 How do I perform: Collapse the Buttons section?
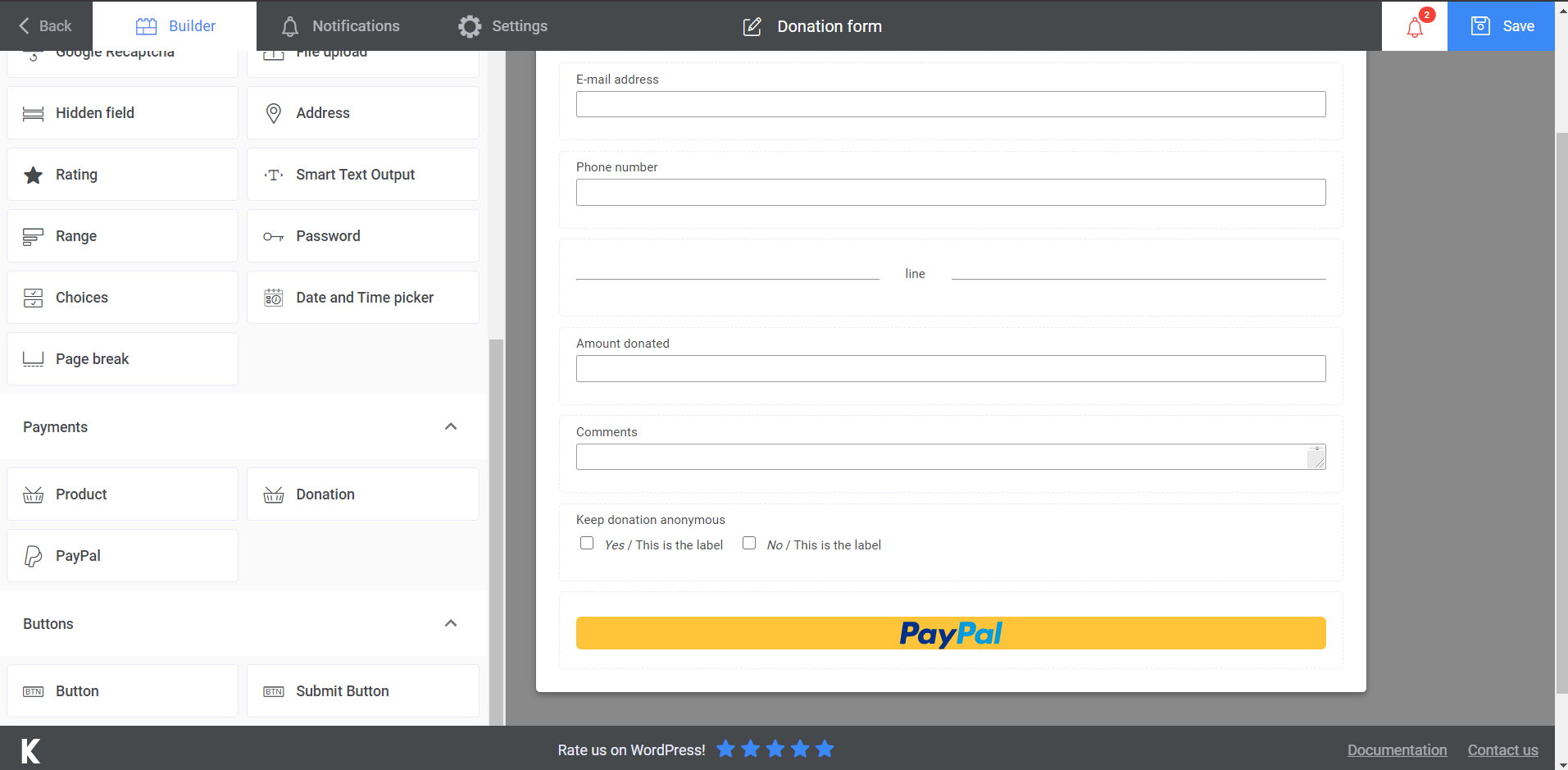click(451, 623)
